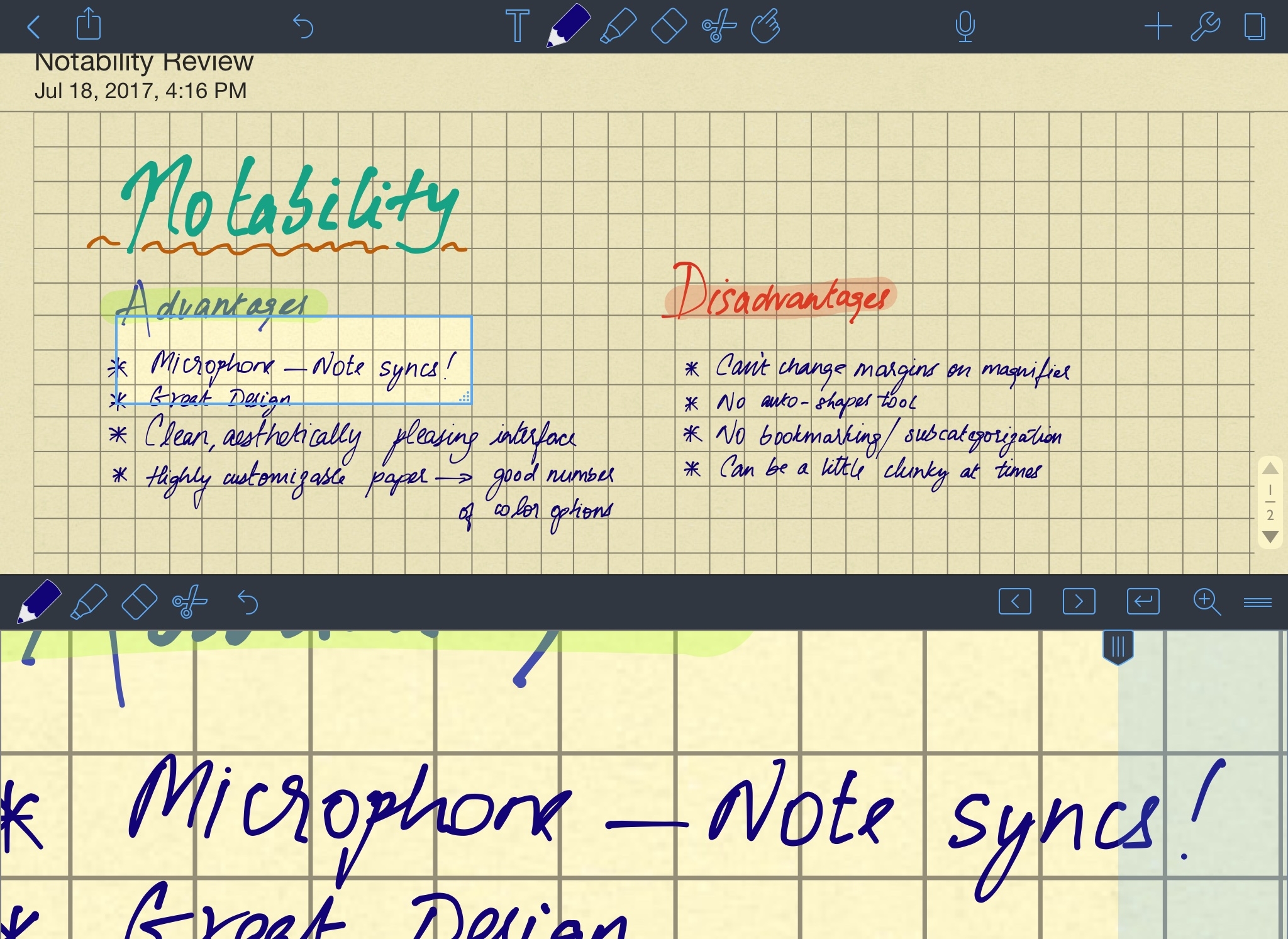The height and width of the screenshot is (939, 1288).
Task: Open the share/export menu
Action: point(89,24)
